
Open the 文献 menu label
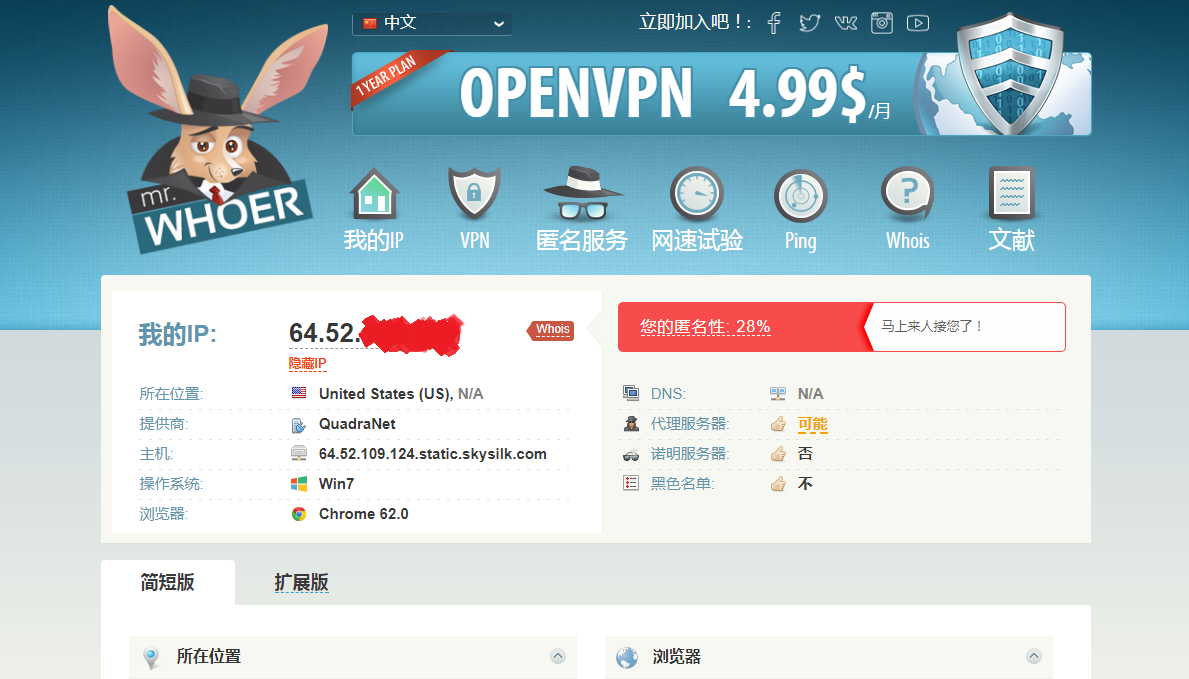tap(1012, 240)
